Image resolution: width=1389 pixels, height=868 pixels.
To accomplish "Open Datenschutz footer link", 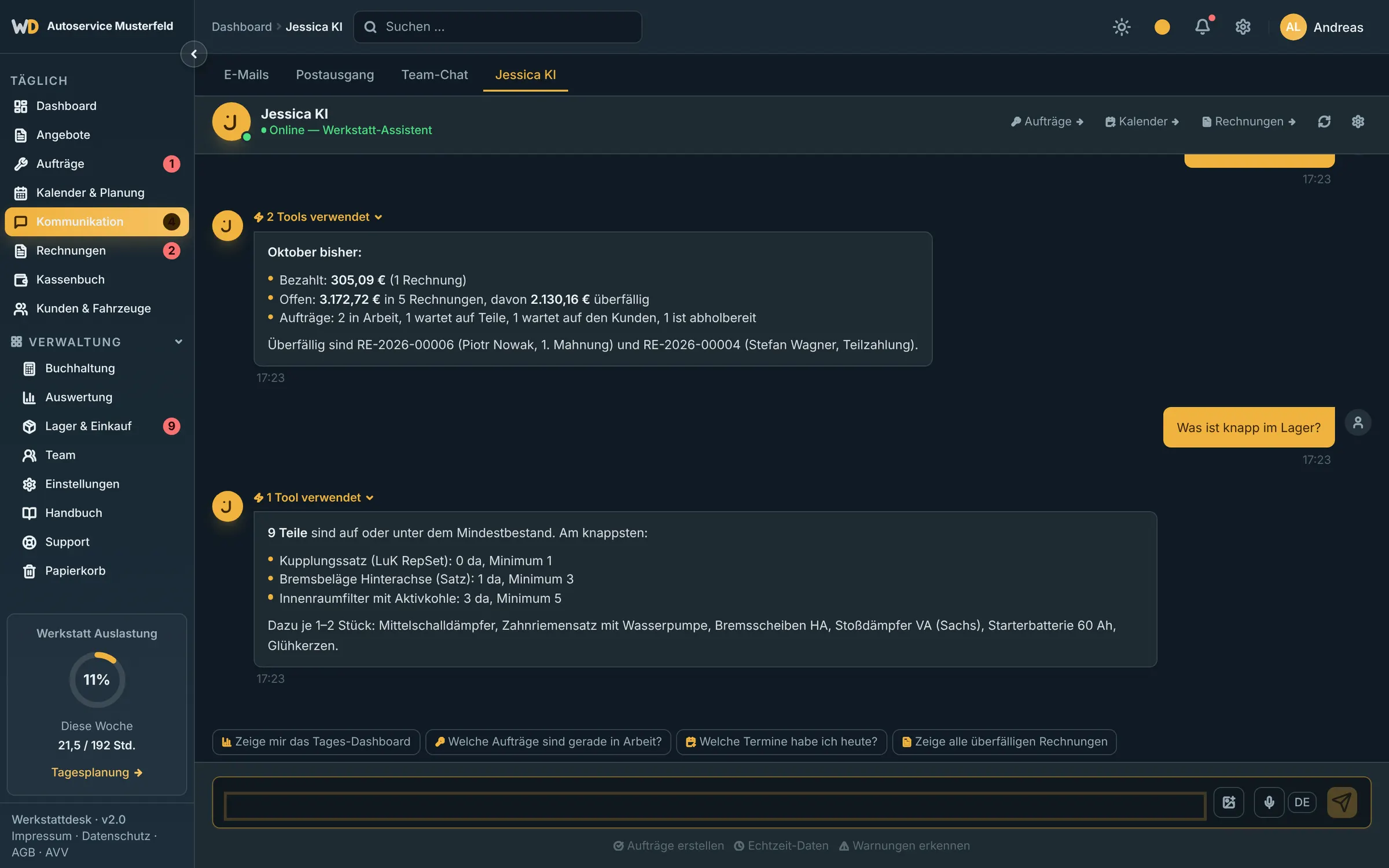I will 116,836.
